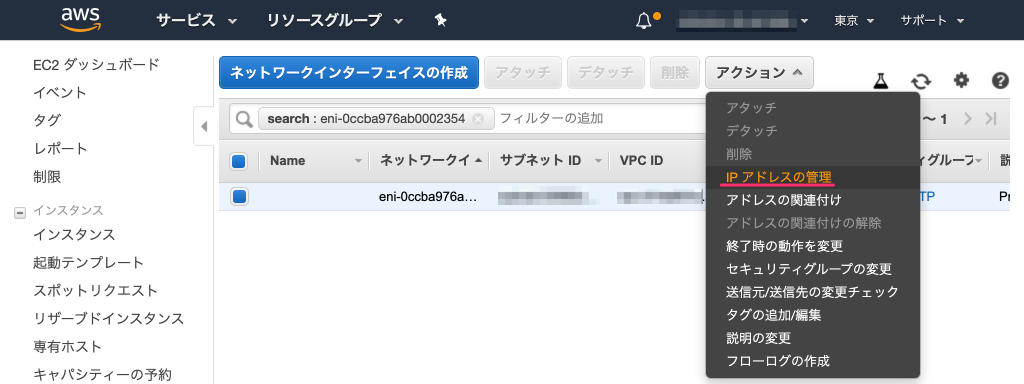Open the blurred account name dropdown
Viewport: 1024px width, 384px height.
743,22
